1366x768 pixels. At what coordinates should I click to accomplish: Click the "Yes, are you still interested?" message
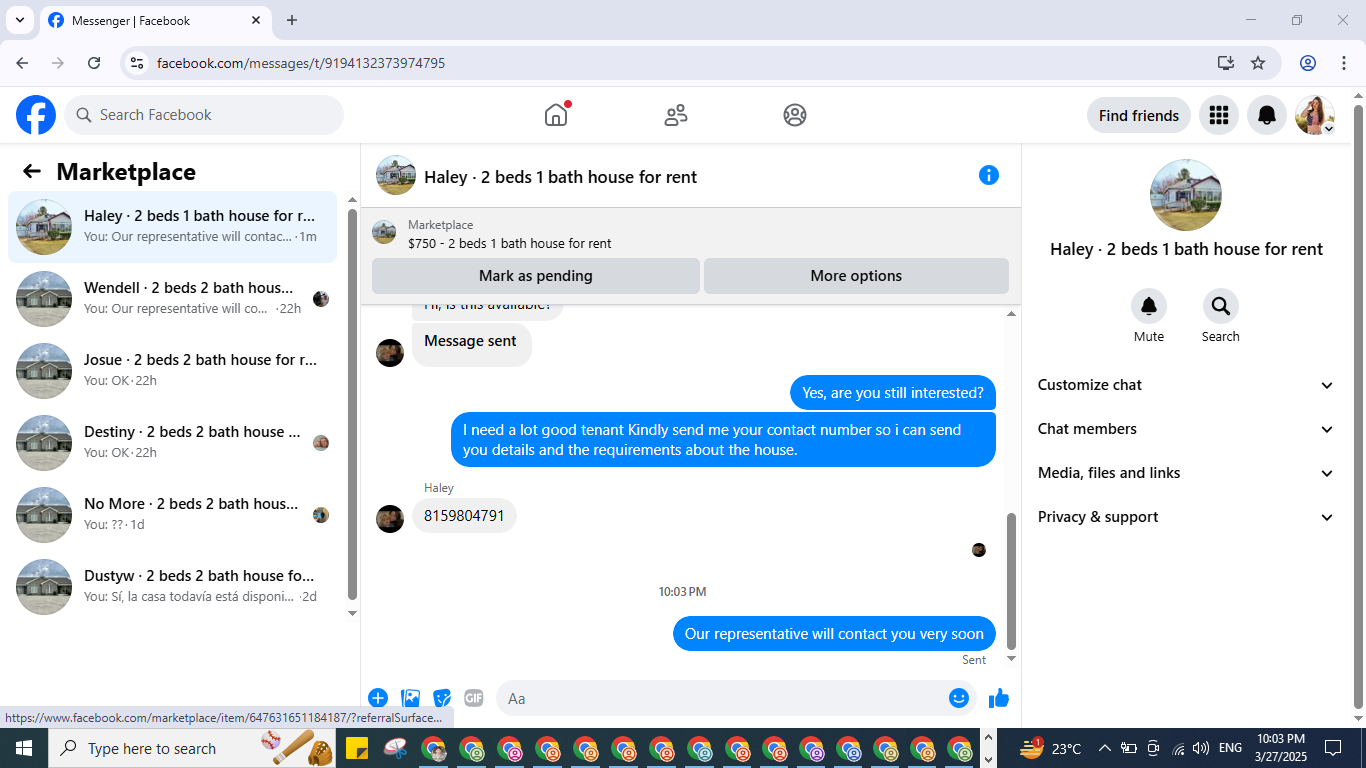tap(893, 393)
